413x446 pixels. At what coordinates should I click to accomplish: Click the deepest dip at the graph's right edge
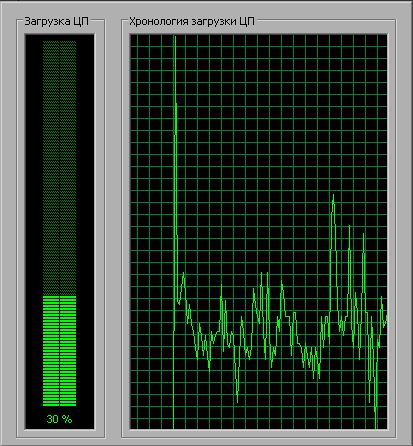[375, 423]
